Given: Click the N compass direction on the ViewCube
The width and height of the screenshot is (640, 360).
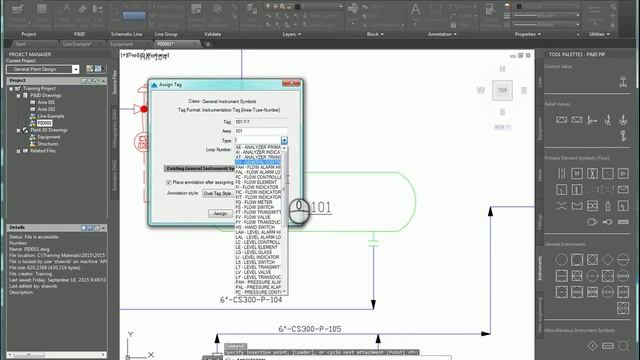Looking at the screenshot, I should tap(502, 69).
